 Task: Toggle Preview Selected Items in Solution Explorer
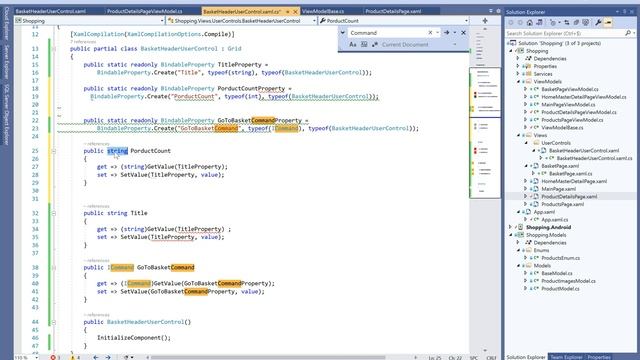[608, 23]
